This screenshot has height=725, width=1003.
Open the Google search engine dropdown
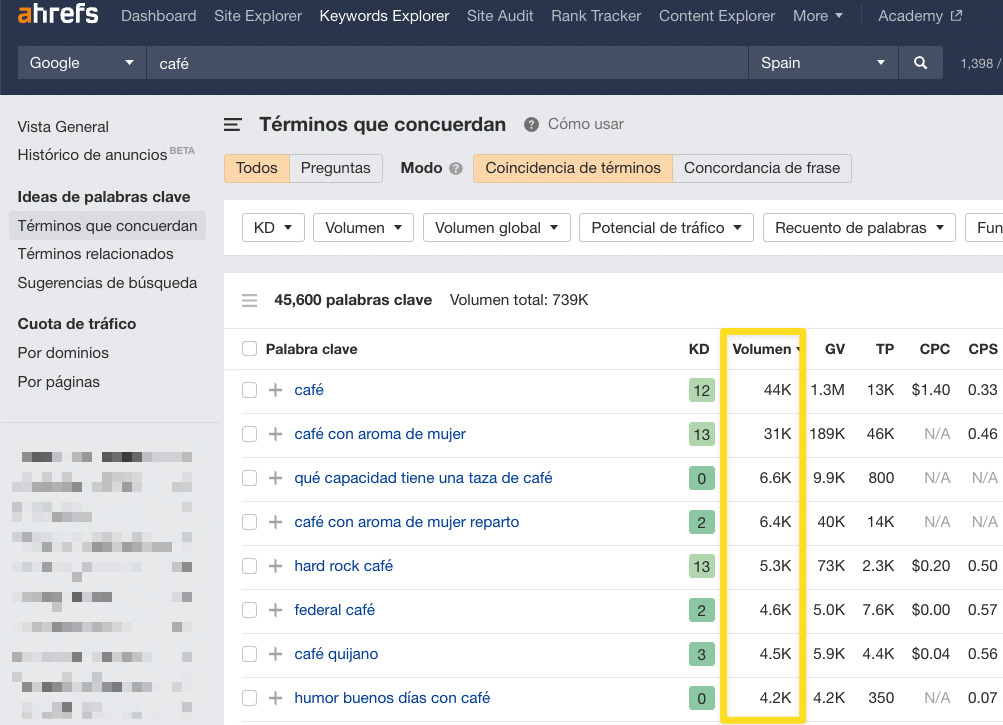coord(82,63)
